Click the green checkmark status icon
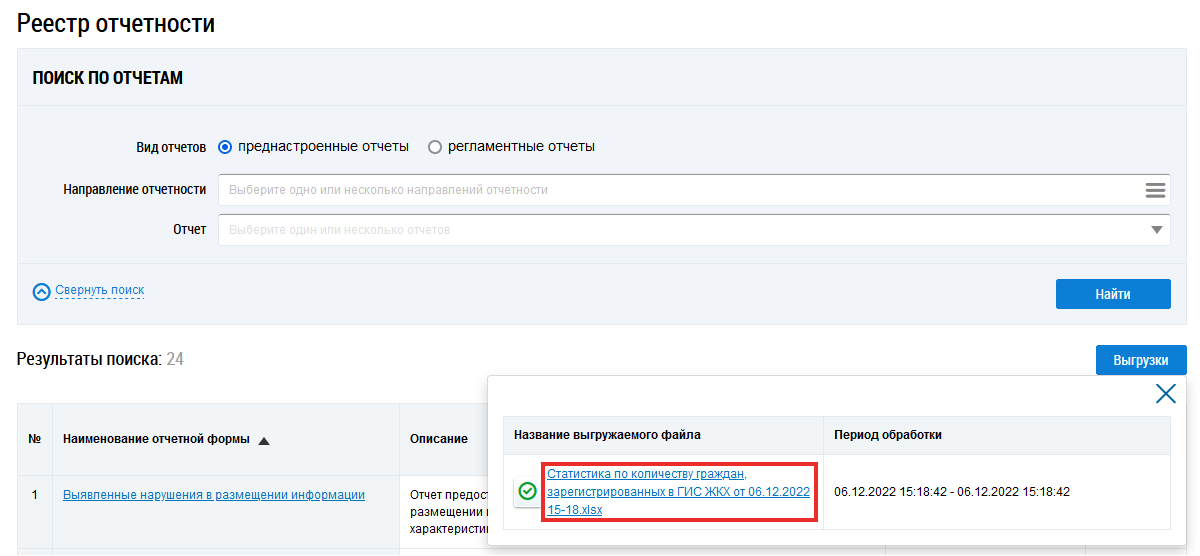1200x556 pixels. coord(527,491)
